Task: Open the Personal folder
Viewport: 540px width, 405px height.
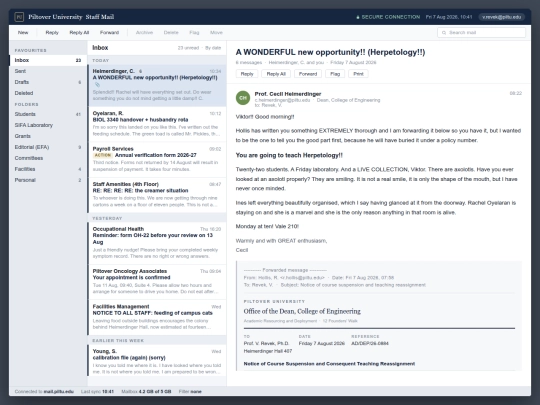Action: pyautogui.click(x=48, y=180)
